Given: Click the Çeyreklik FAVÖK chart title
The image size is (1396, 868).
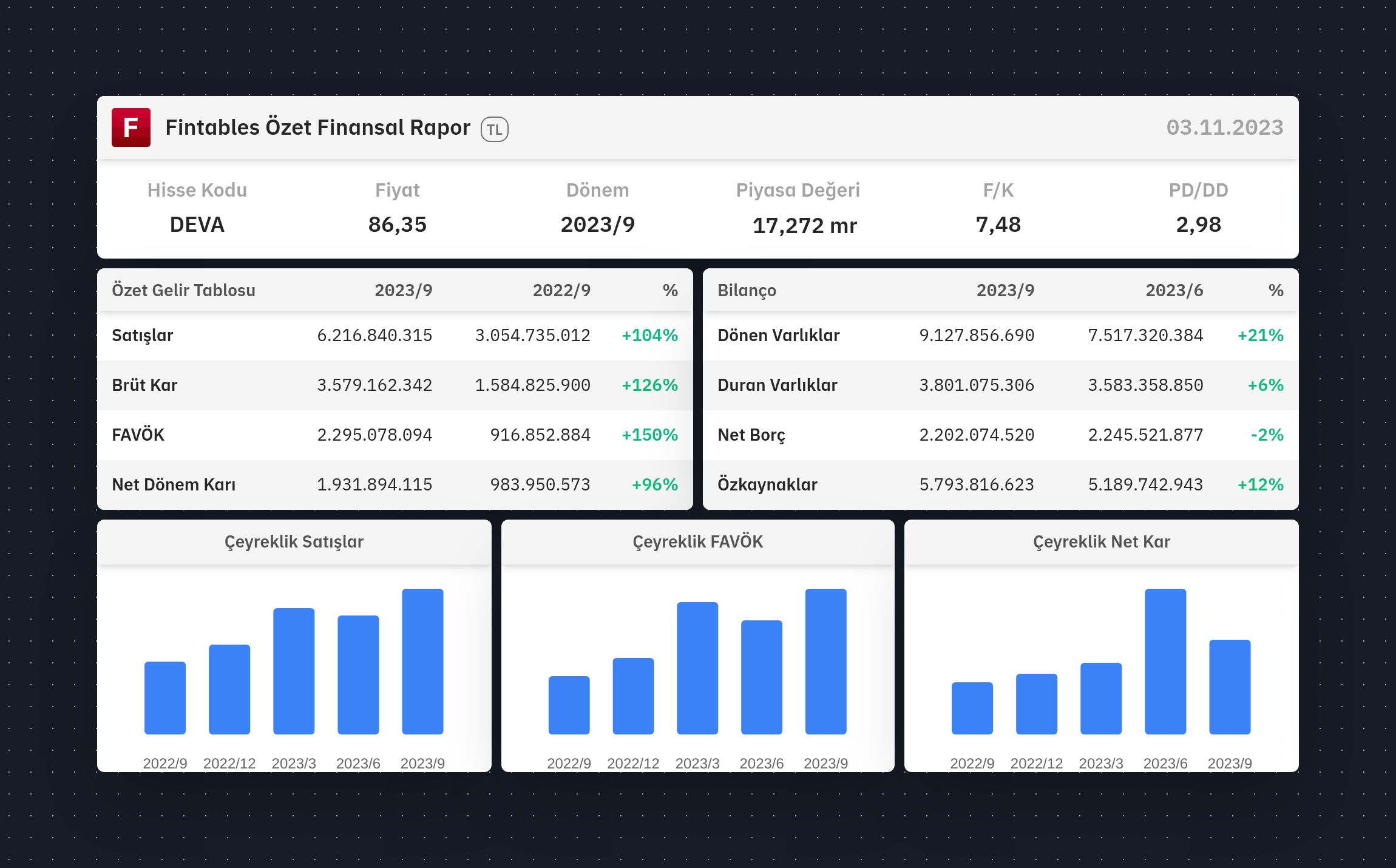Looking at the screenshot, I should 697,541.
